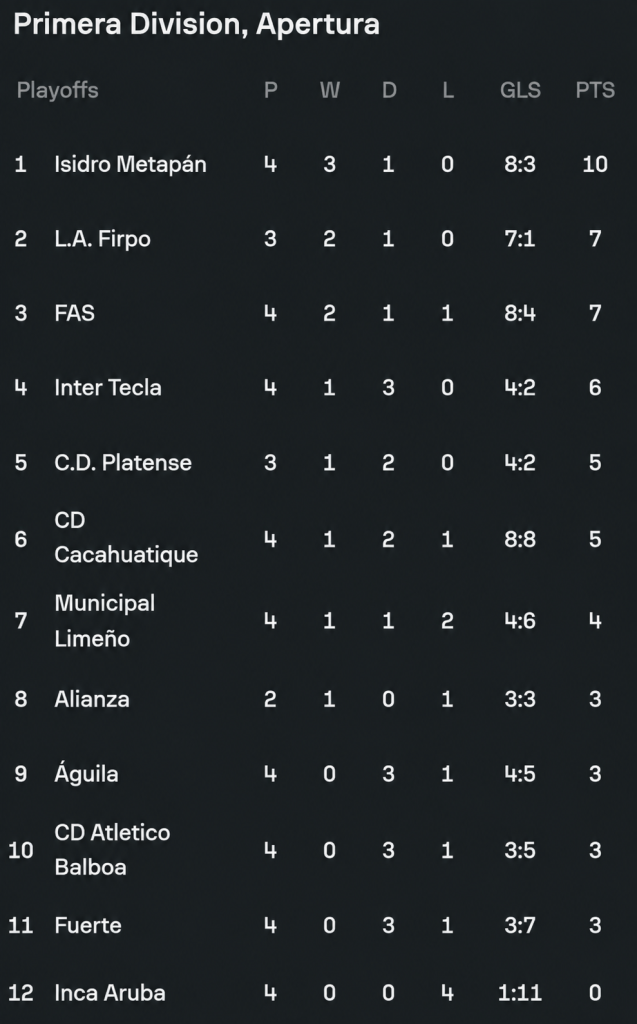Screen dimensions: 637x1024
Task: Click the D draws column header
Action: (x=389, y=90)
